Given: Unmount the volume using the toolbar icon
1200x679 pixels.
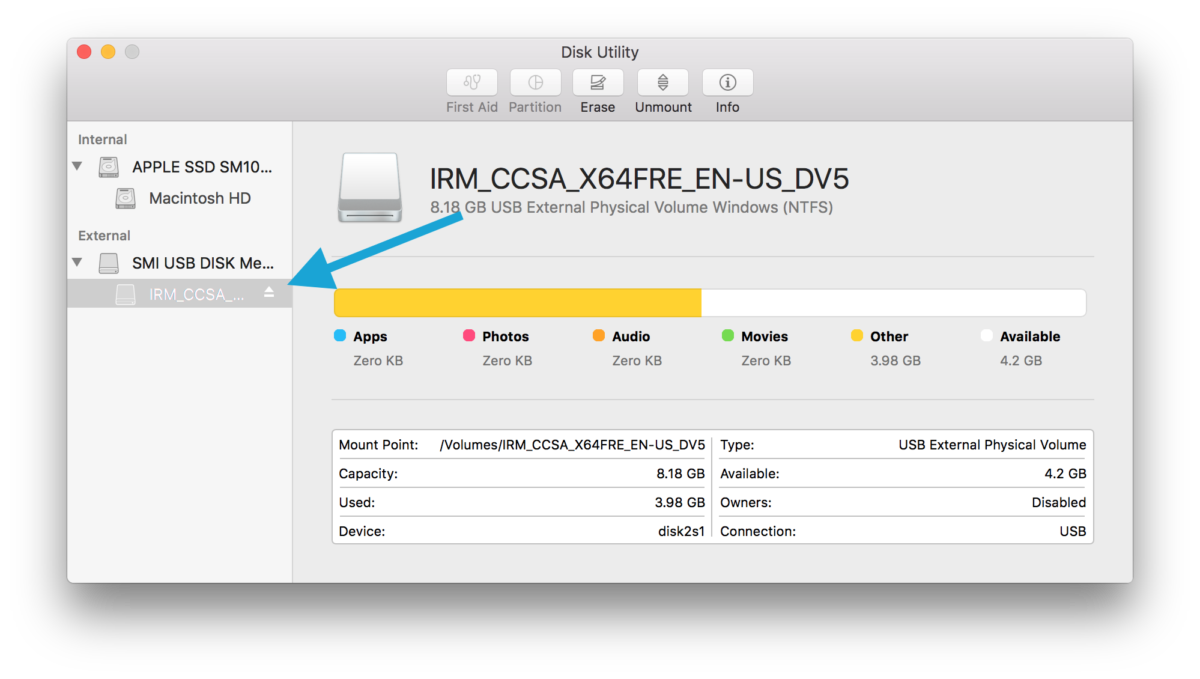Looking at the screenshot, I should [662, 82].
